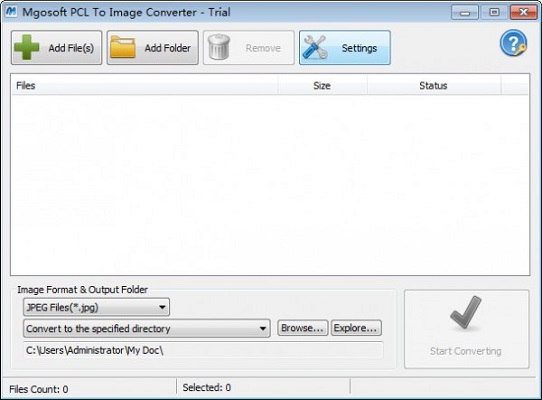Close the Mgosoft PCL To Image Converter window
Image resolution: width=542 pixels, height=400 pixels.
(x=523, y=12)
